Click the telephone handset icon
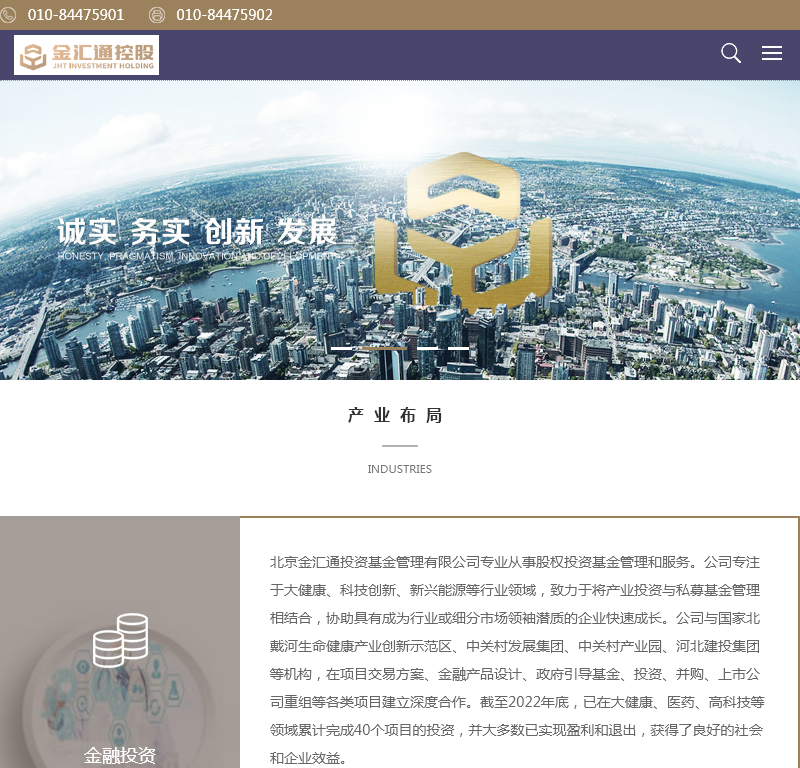 [x=8, y=15]
